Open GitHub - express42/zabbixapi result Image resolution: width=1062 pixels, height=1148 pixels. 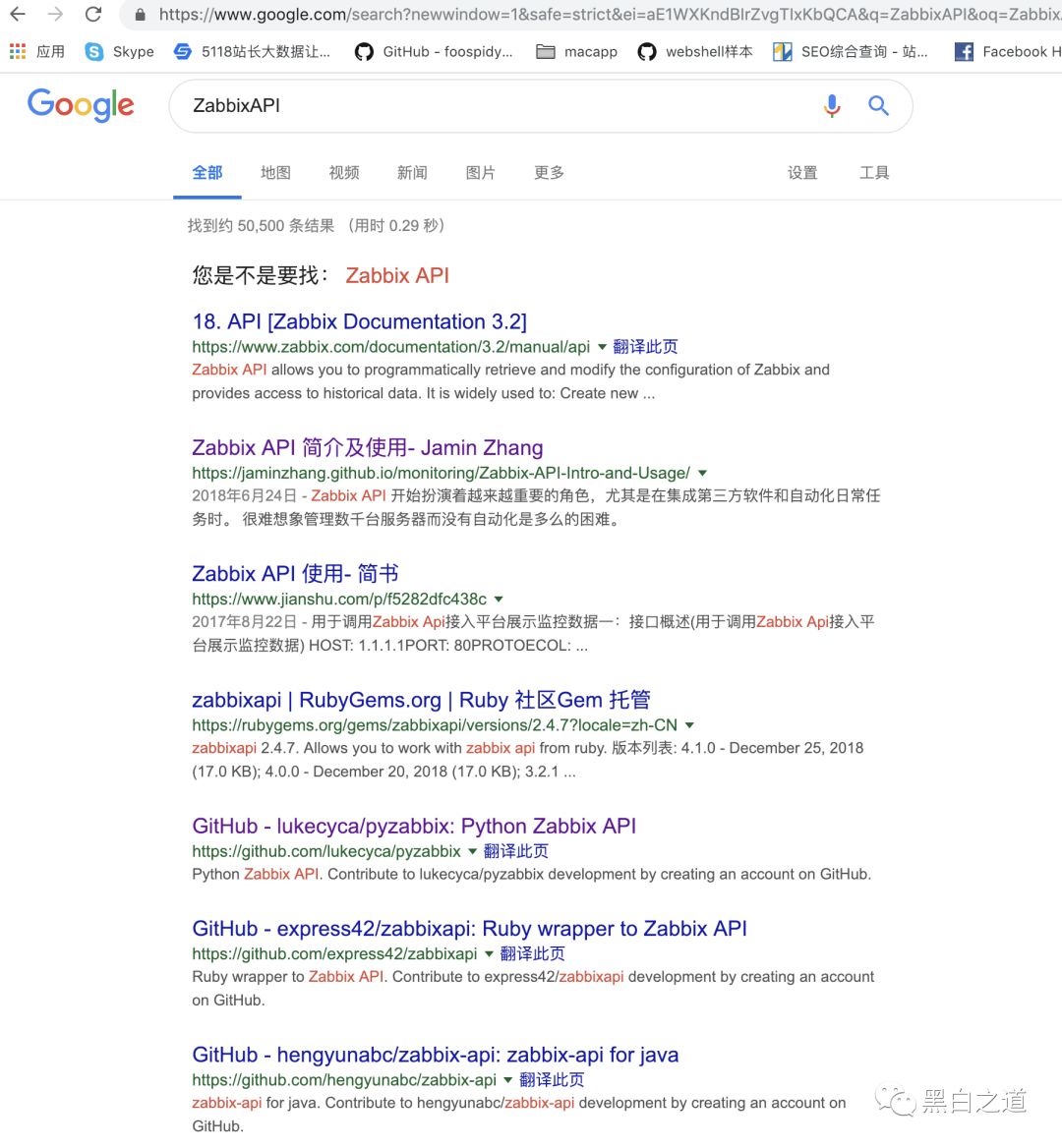[x=469, y=929]
